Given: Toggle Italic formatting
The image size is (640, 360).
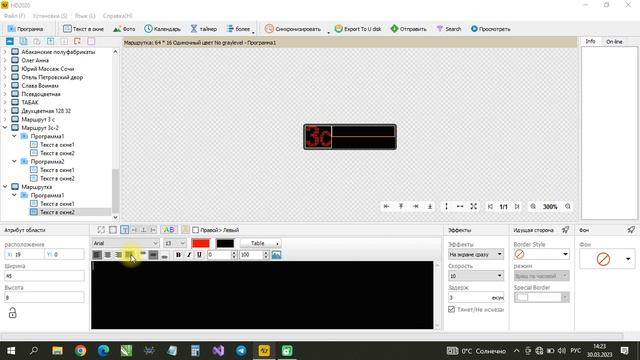Looking at the screenshot, I should tap(189, 255).
